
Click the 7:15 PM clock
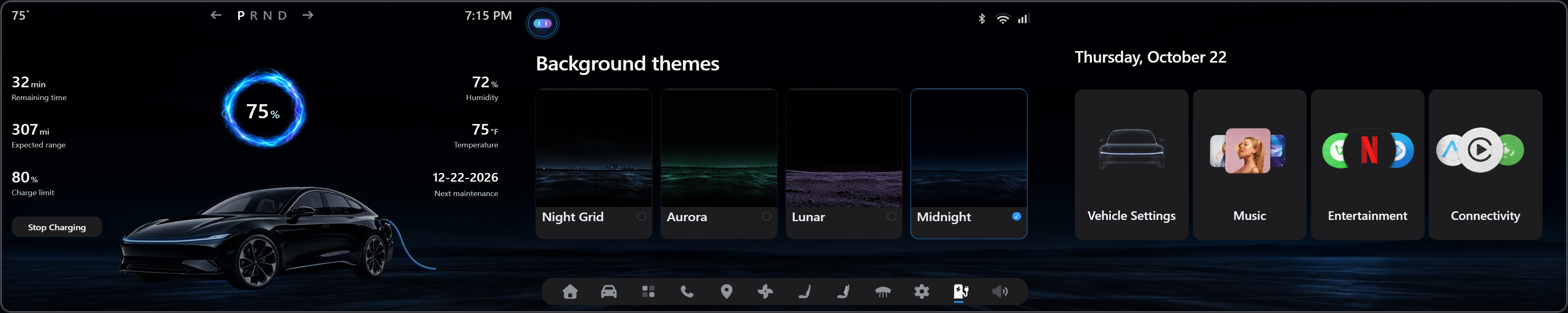[x=488, y=15]
